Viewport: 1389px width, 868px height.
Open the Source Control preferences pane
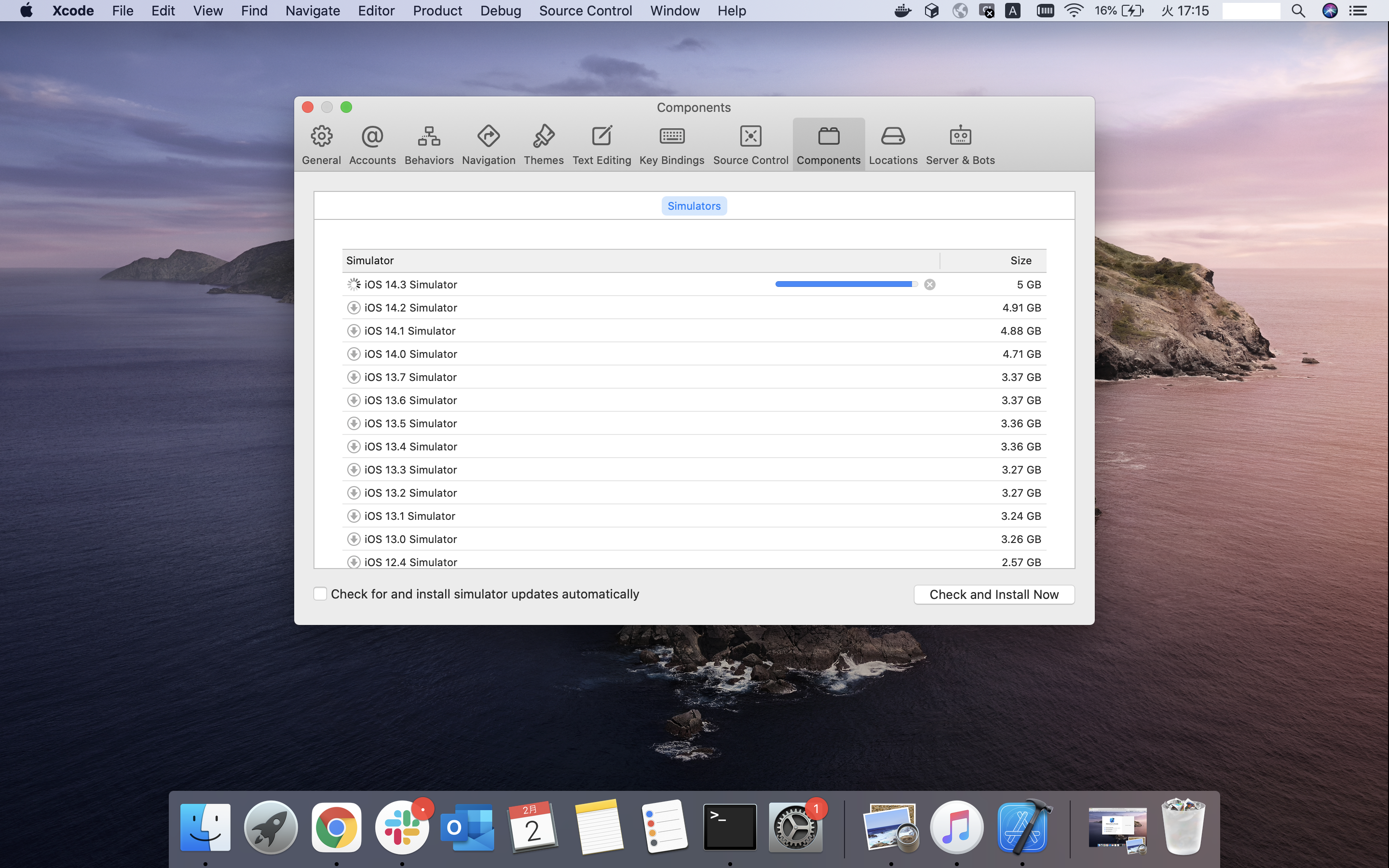point(751,145)
